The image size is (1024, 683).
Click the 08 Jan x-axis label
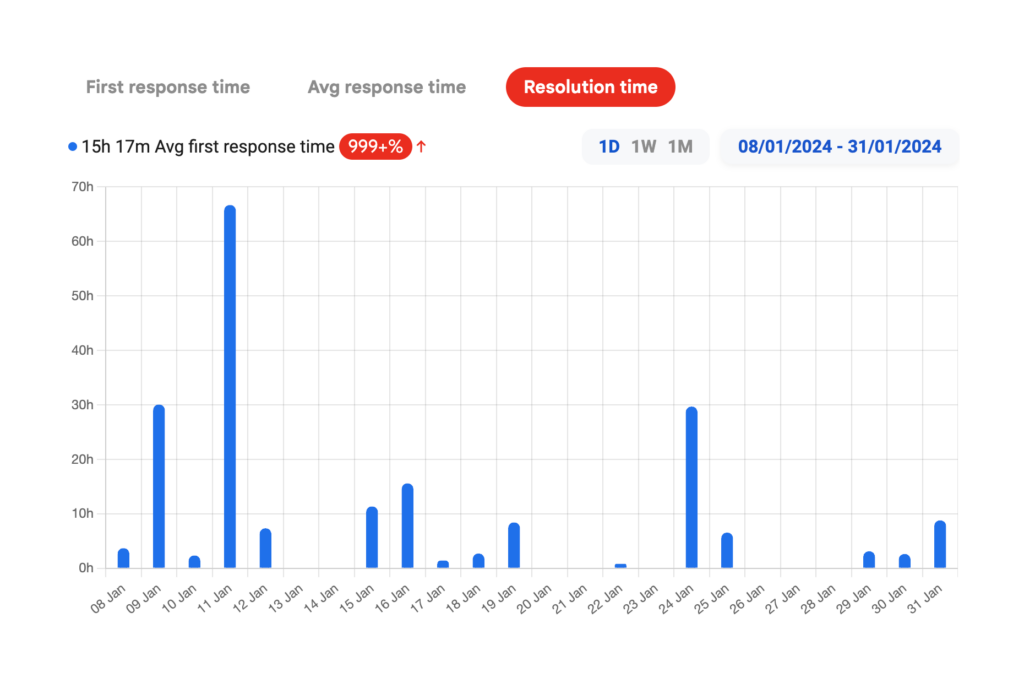coord(108,599)
